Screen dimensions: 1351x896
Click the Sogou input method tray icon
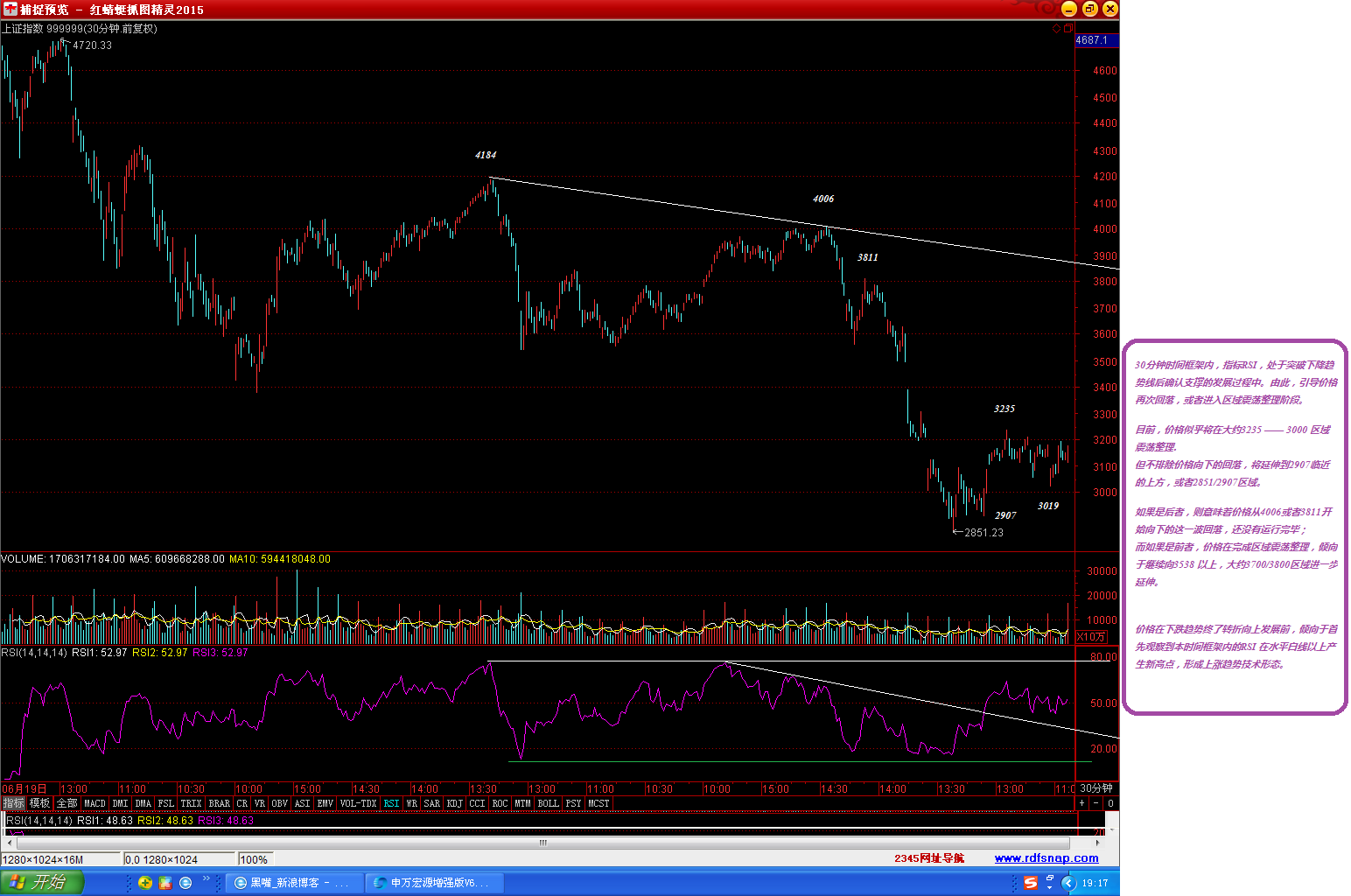1031,883
